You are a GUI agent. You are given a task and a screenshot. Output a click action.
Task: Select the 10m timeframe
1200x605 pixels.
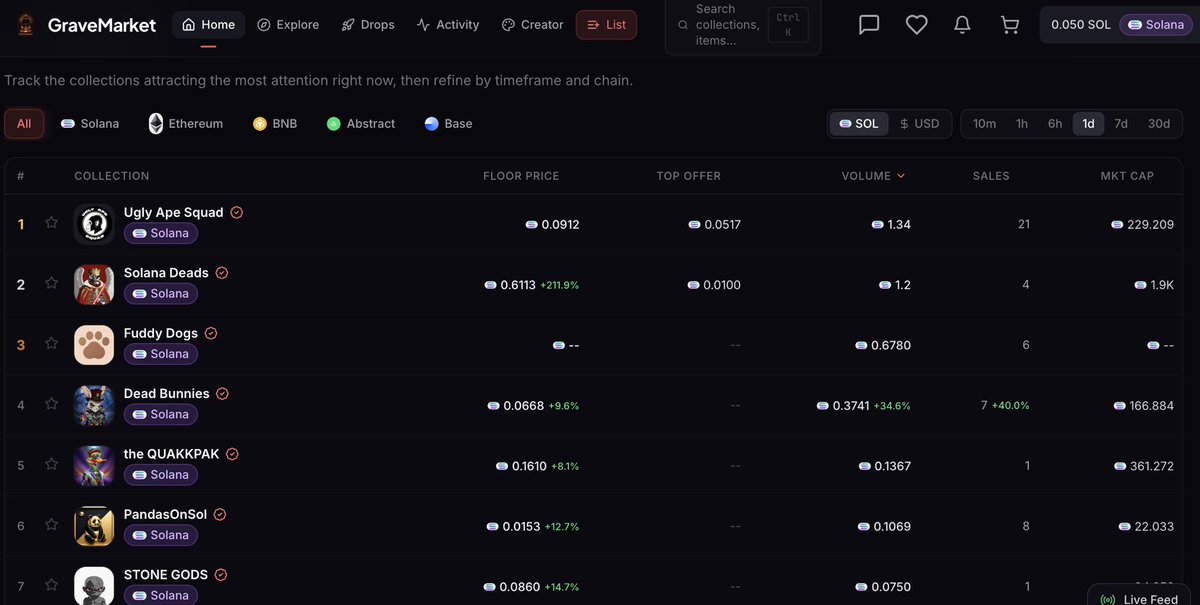click(x=985, y=124)
